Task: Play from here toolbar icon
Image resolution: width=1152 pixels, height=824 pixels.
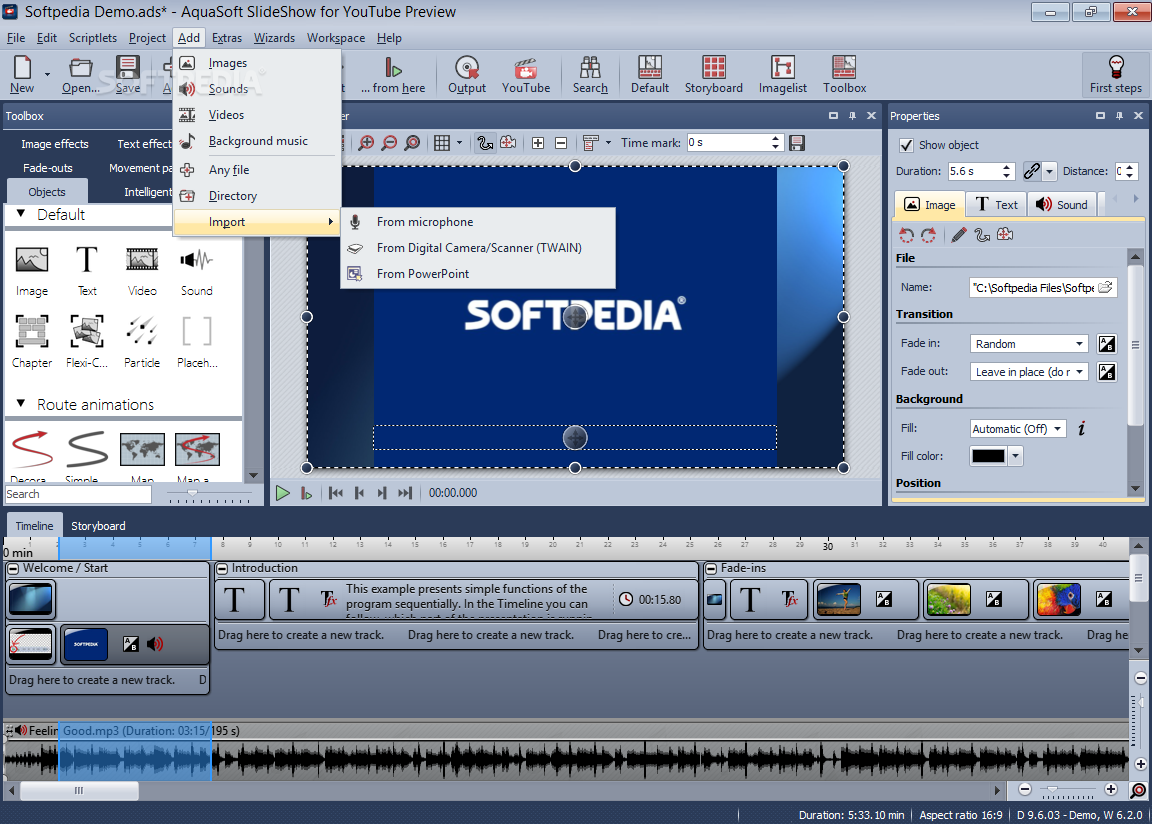Action: pyautogui.click(x=393, y=74)
